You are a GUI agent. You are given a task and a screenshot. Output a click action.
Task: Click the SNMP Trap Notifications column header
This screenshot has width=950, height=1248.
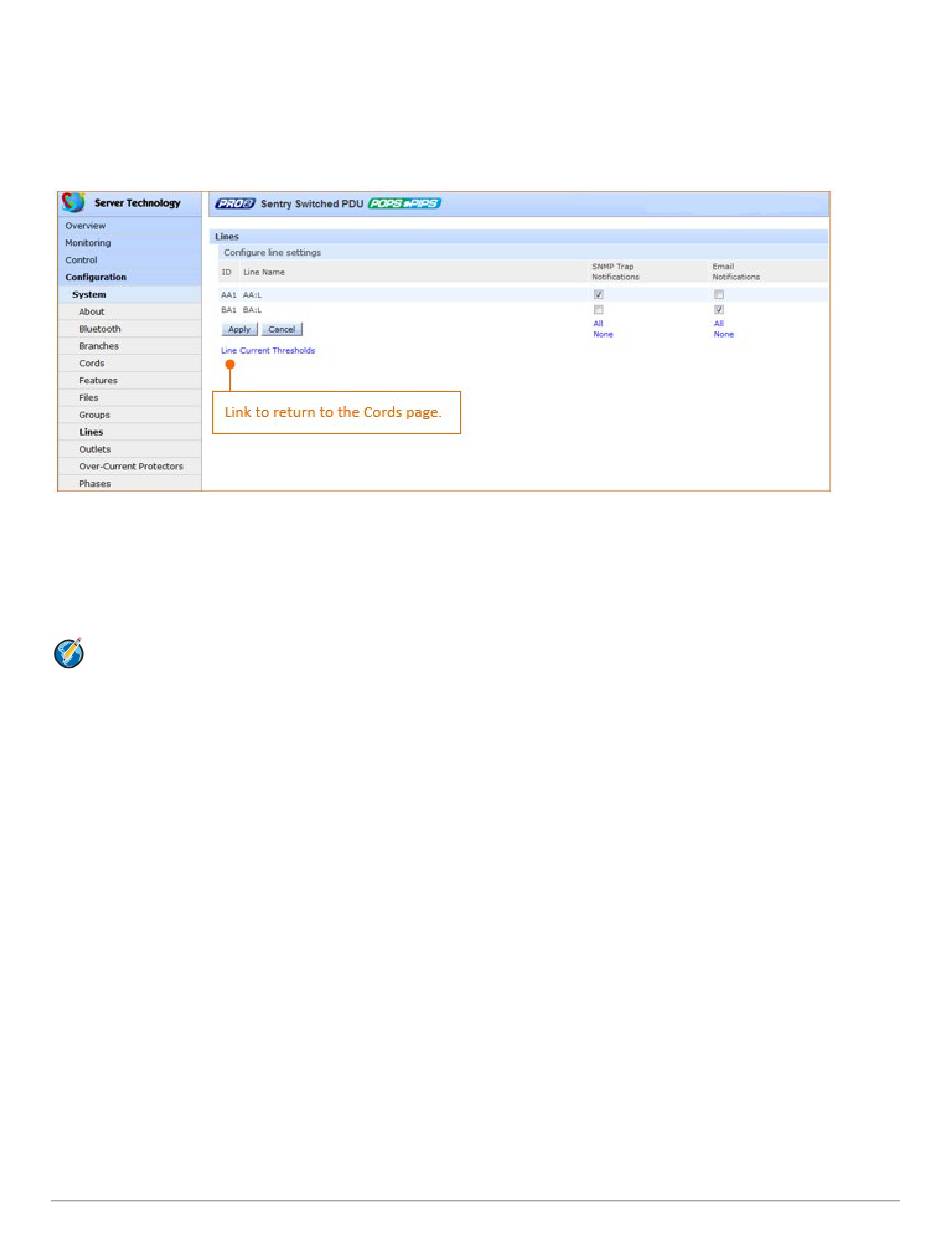pos(616,271)
